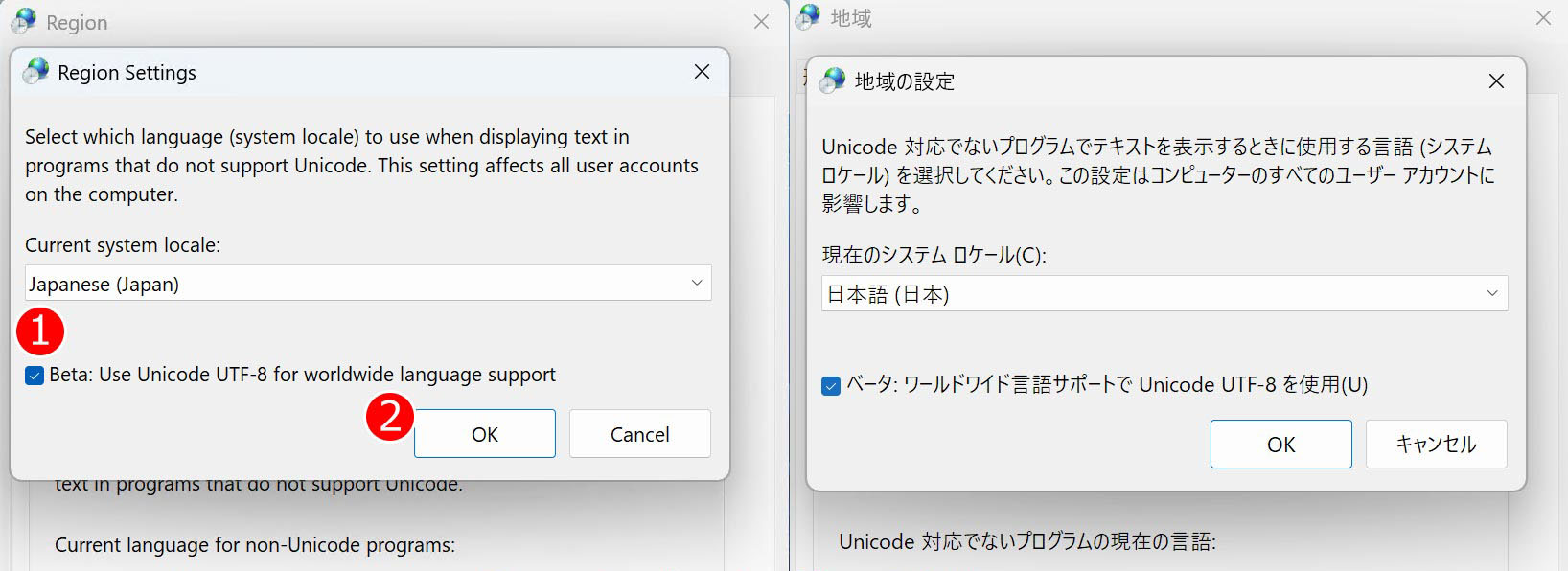Image resolution: width=1568 pixels, height=571 pixels.
Task: Click the red step 1 badge
Action: [42, 330]
